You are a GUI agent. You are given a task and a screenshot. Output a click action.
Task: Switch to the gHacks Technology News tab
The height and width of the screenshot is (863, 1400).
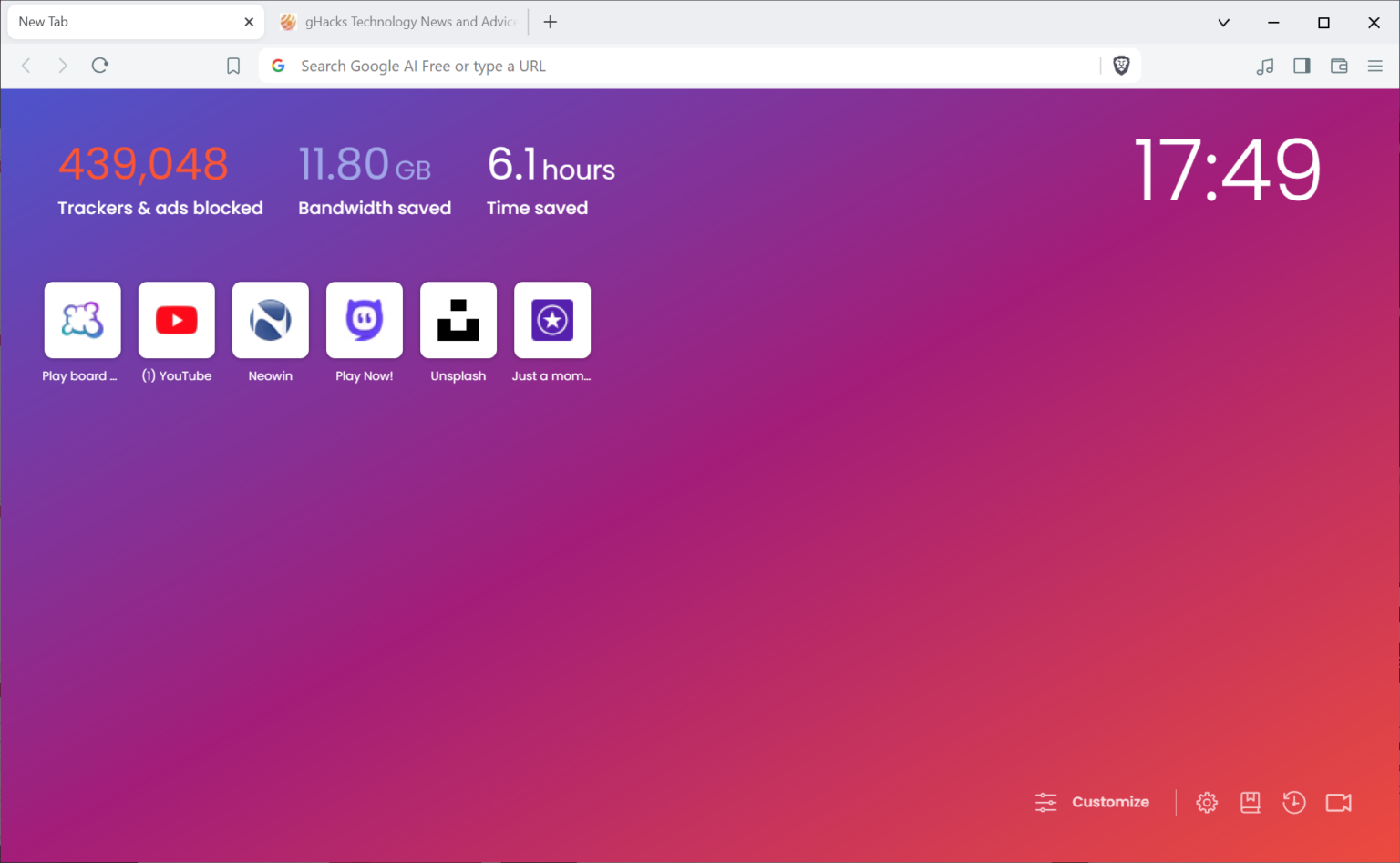click(x=398, y=21)
